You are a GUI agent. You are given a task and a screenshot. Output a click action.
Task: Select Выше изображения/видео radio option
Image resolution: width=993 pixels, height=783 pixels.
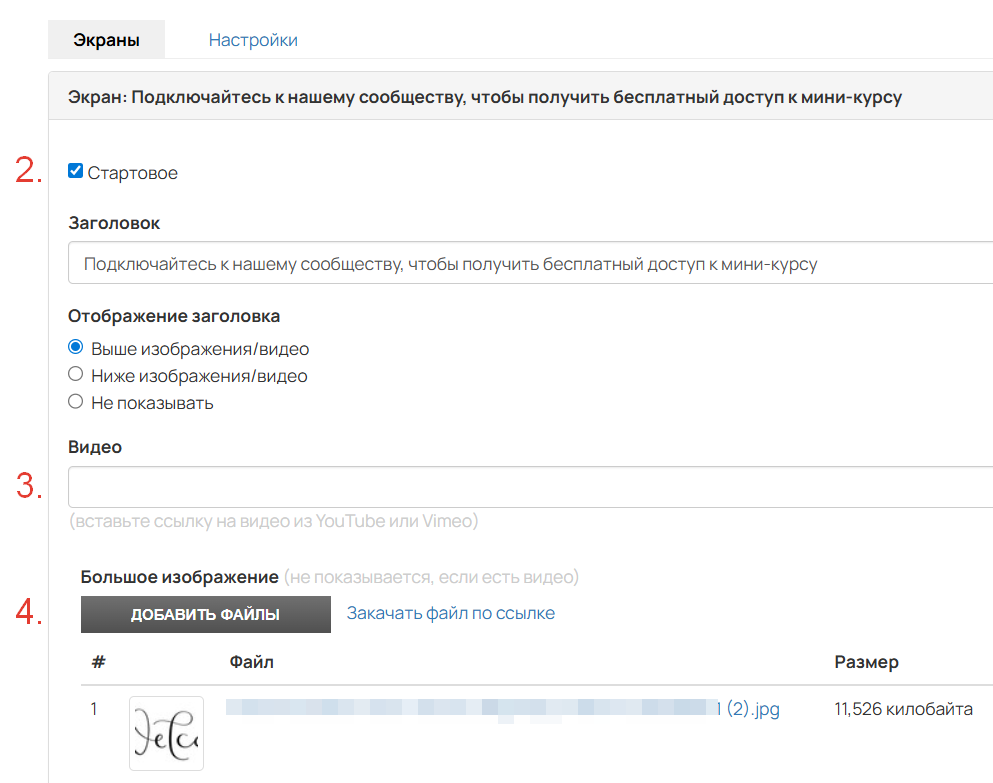coord(75,348)
